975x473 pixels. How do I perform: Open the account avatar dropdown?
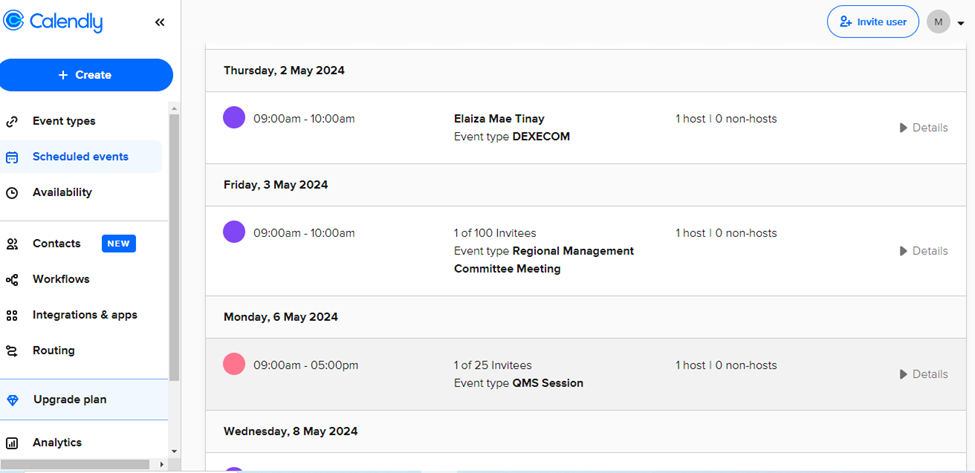click(945, 22)
